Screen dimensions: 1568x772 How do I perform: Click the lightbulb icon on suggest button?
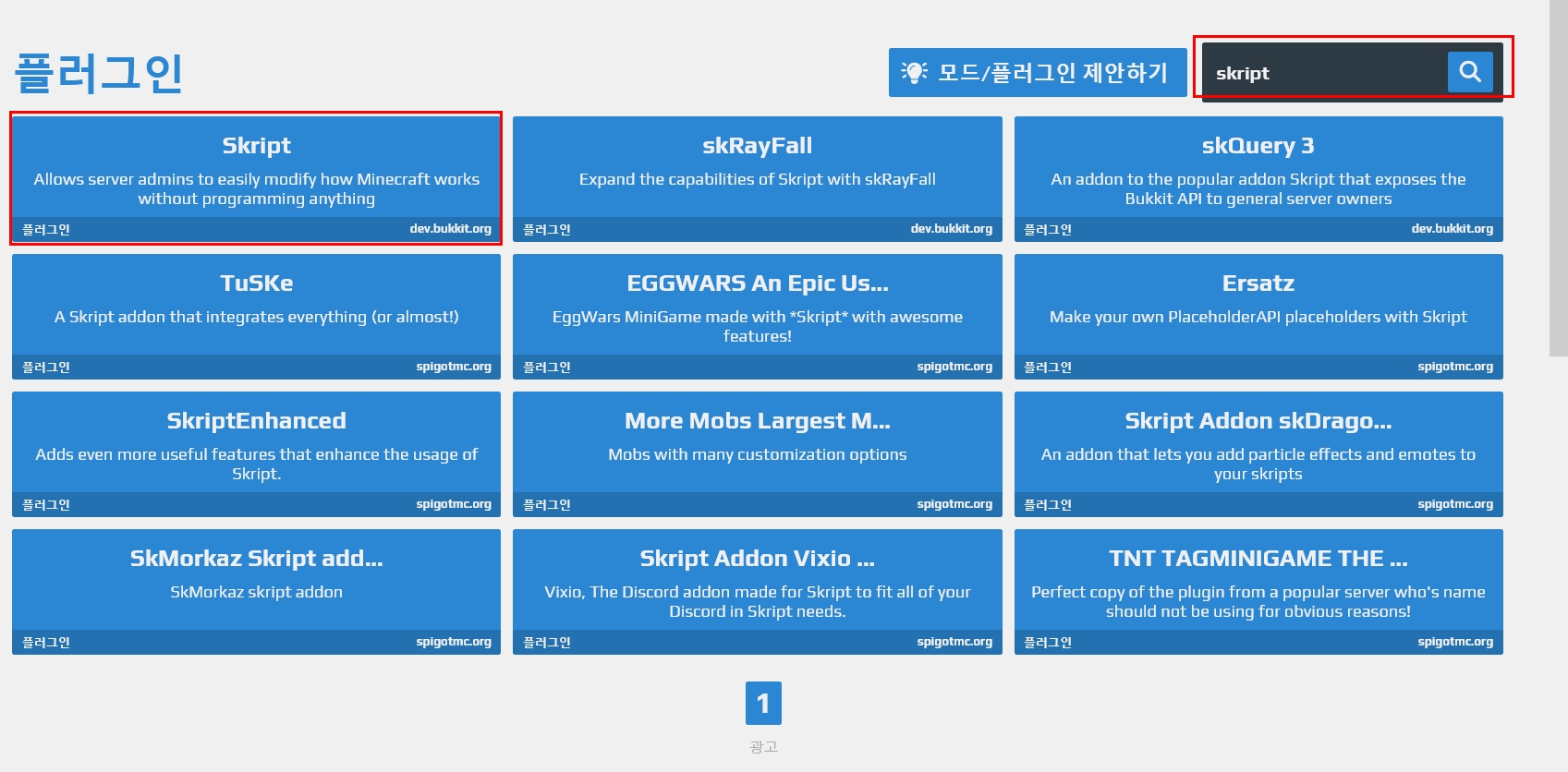(x=914, y=72)
